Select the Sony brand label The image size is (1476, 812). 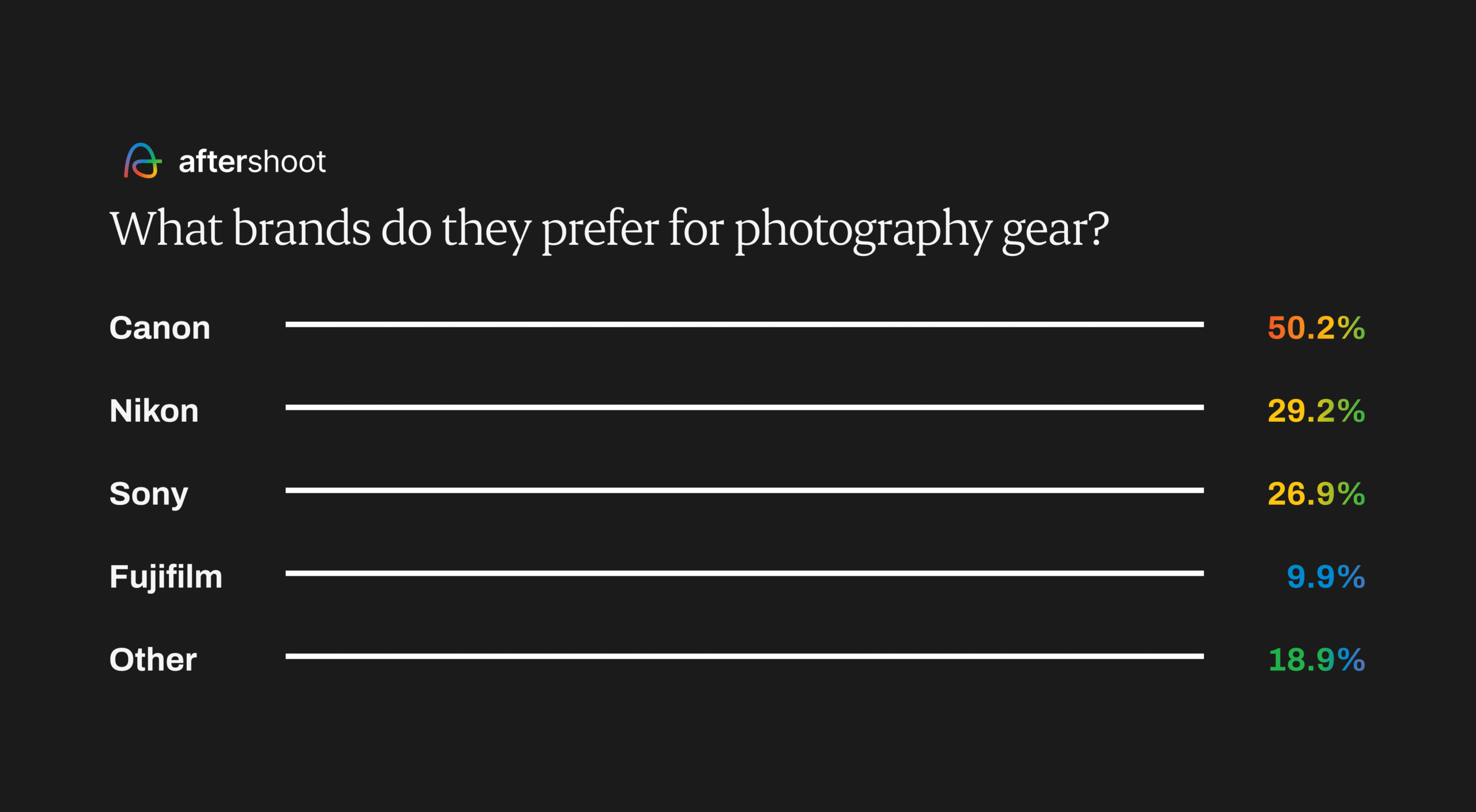tap(149, 494)
